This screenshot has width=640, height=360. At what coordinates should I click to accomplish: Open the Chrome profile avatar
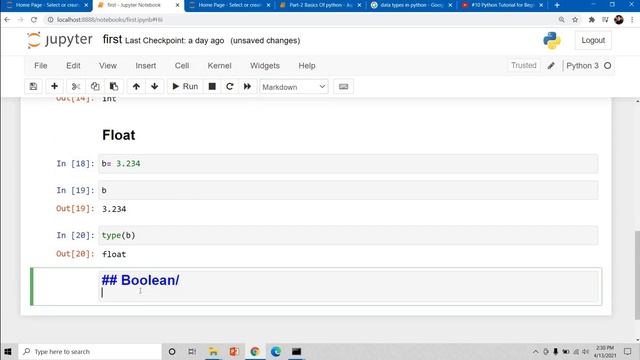(619, 20)
